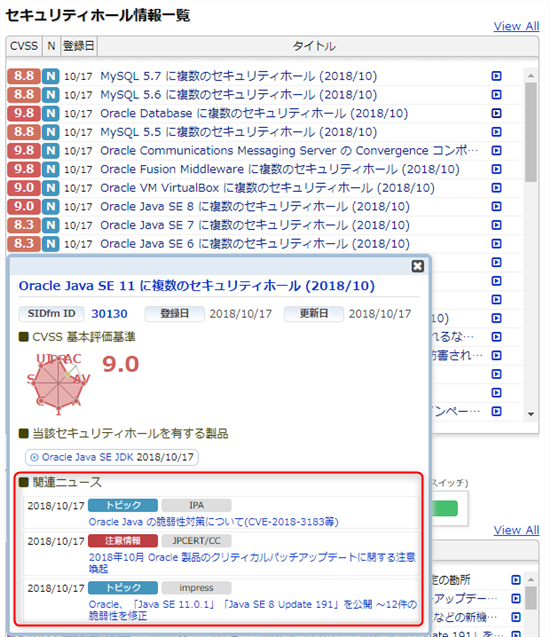Viewport: 550px width, 637px height.
Task: Open IPA news Oracle Java の脆弱性対策 link
Action: point(214,522)
